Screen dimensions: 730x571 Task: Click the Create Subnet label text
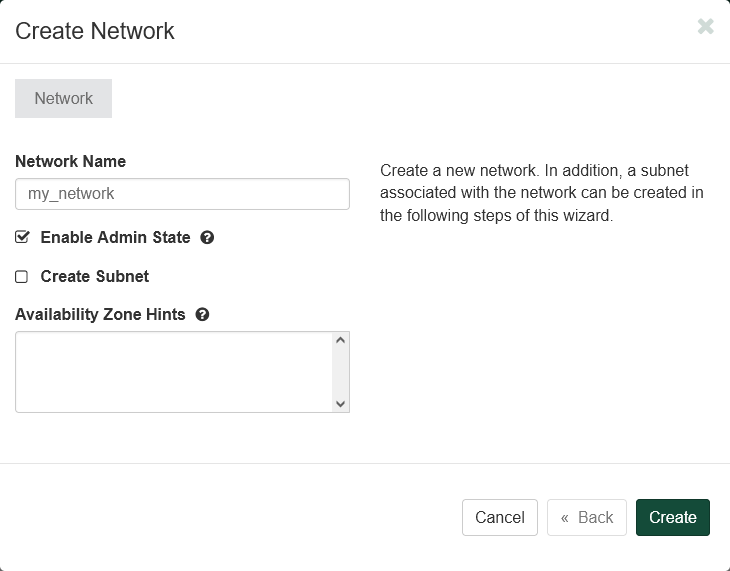point(95,276)
